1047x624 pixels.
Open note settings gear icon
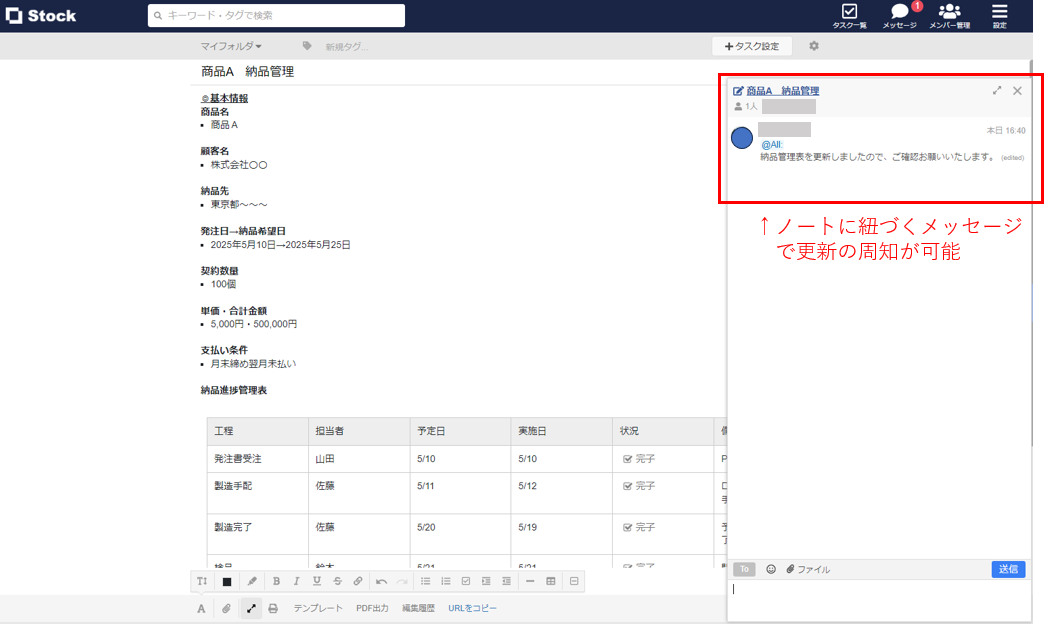pyautogui.click(x=814, y=46)
